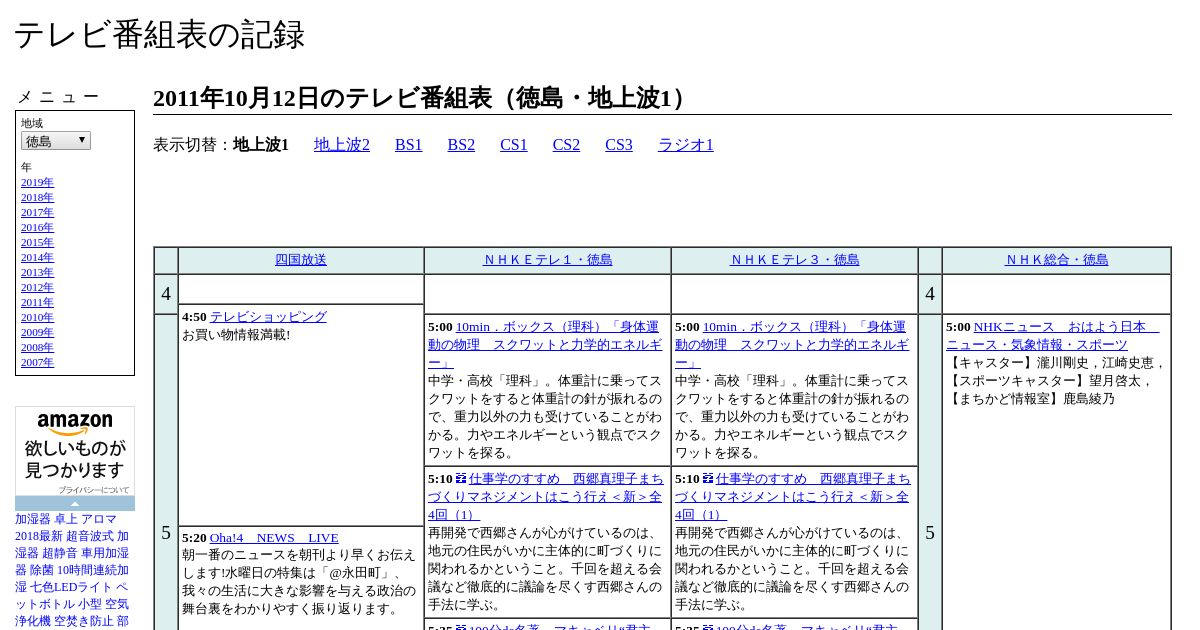Open the 2015年 archive link
The height and width of the screenshot is (630, 1200).
click(x=37, y=242)
